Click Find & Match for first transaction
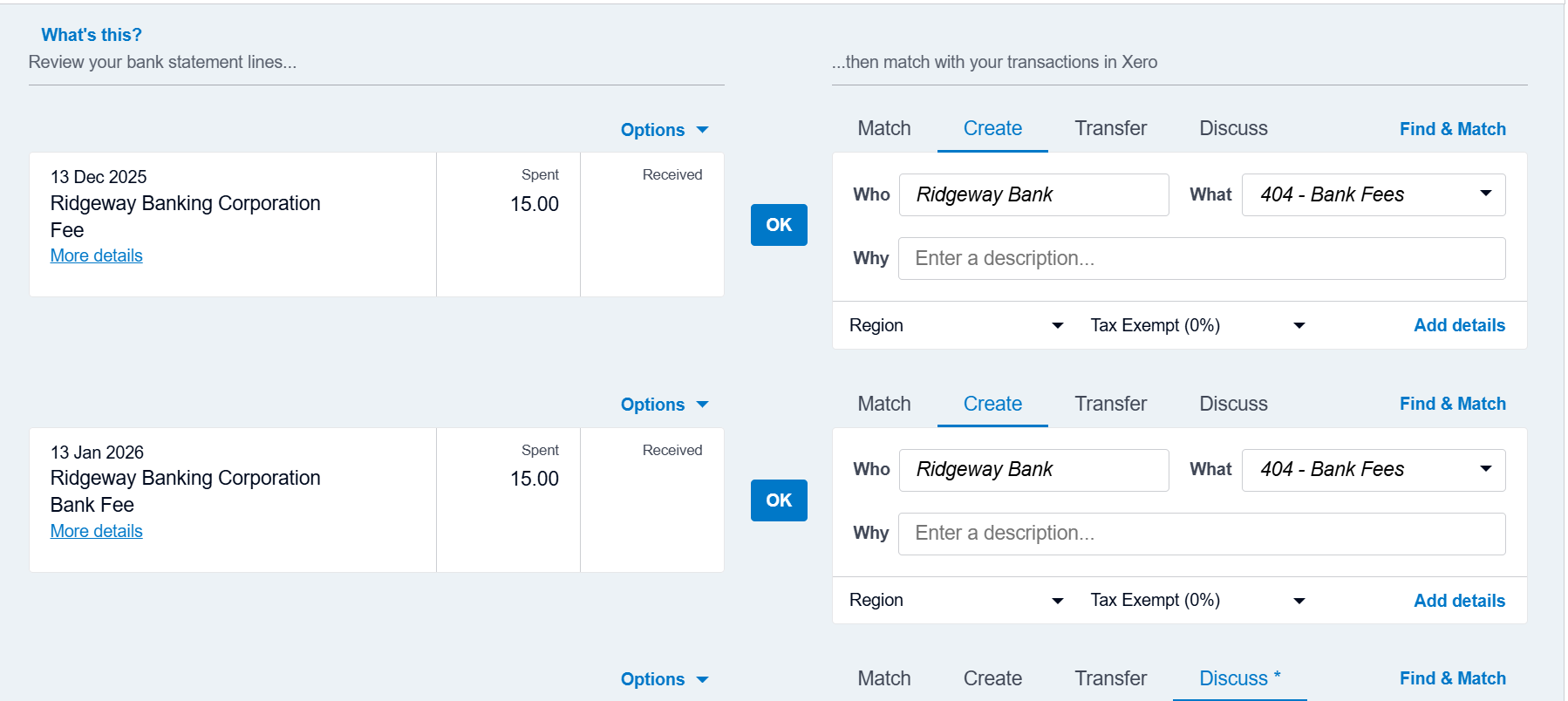 pyautogui.click(x=1452, y=129)
